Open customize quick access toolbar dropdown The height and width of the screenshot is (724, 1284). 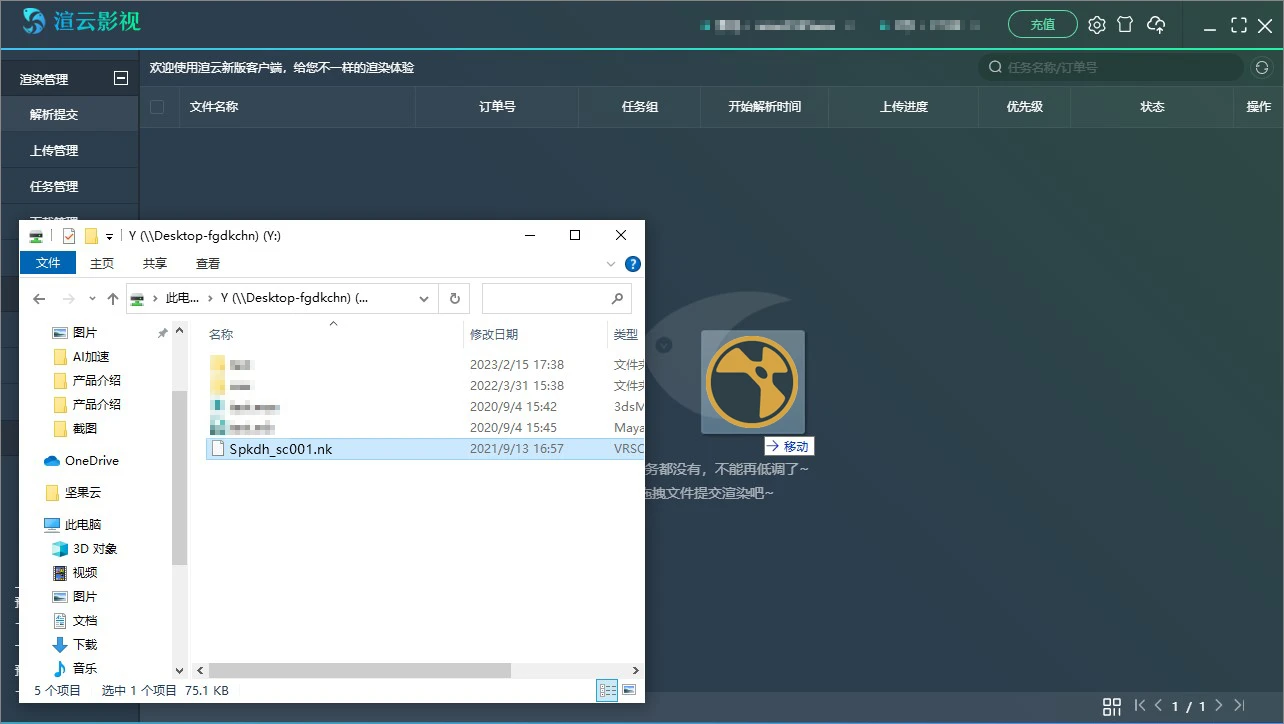coord(109,237)
